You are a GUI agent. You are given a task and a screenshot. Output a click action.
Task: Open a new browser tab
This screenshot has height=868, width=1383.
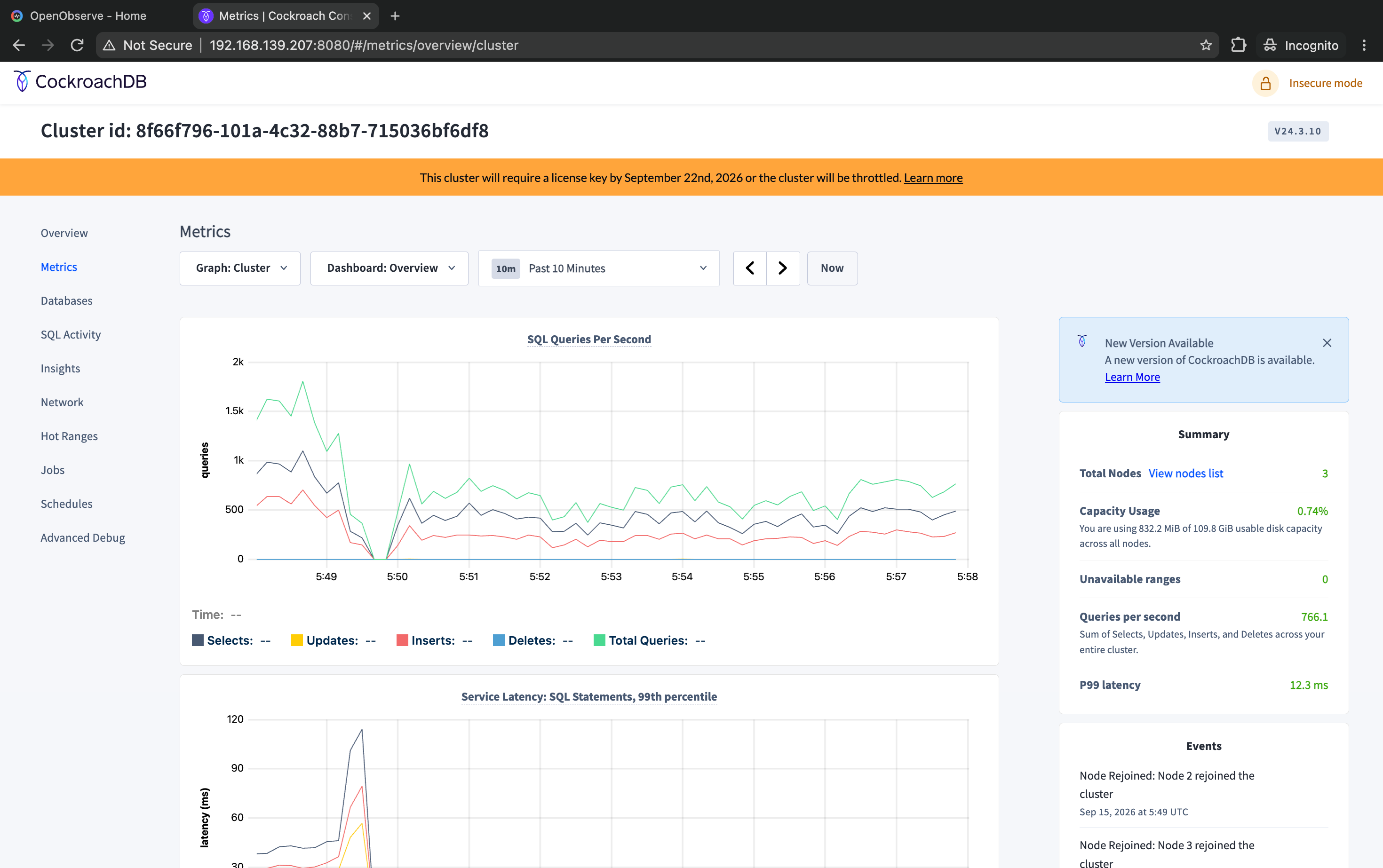[395, 16]
